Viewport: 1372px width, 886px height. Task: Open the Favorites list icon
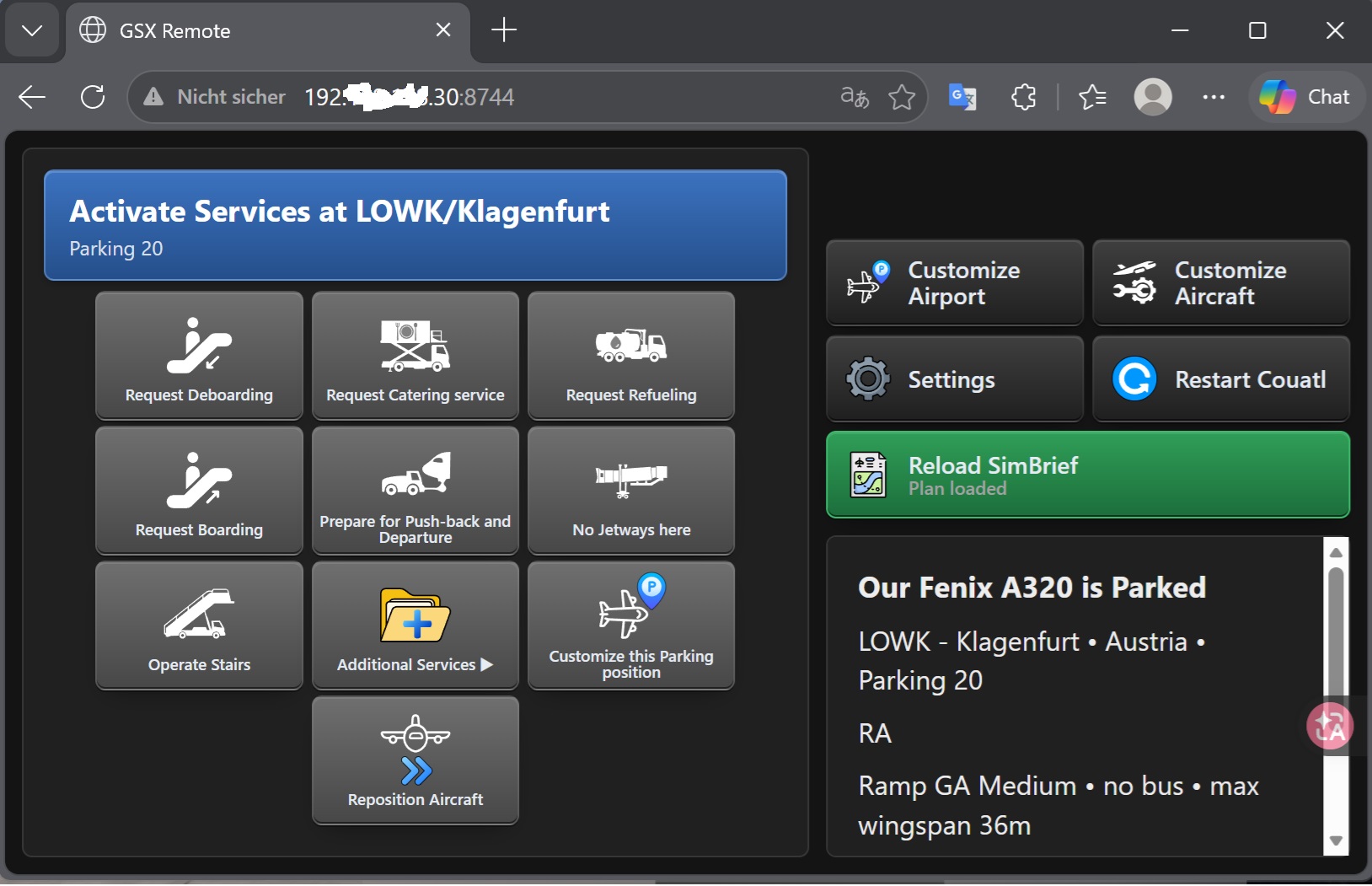pos(1092,97)
